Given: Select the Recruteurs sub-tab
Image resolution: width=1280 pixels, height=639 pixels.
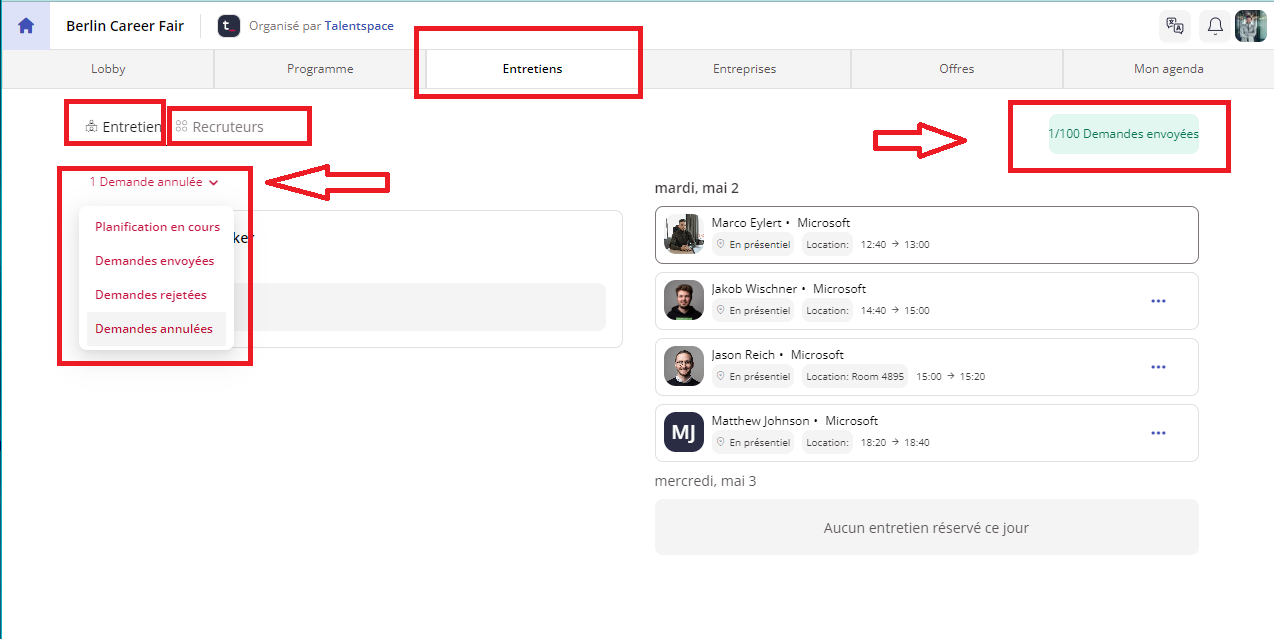Looking at the screenshot, I should (219, 127).
